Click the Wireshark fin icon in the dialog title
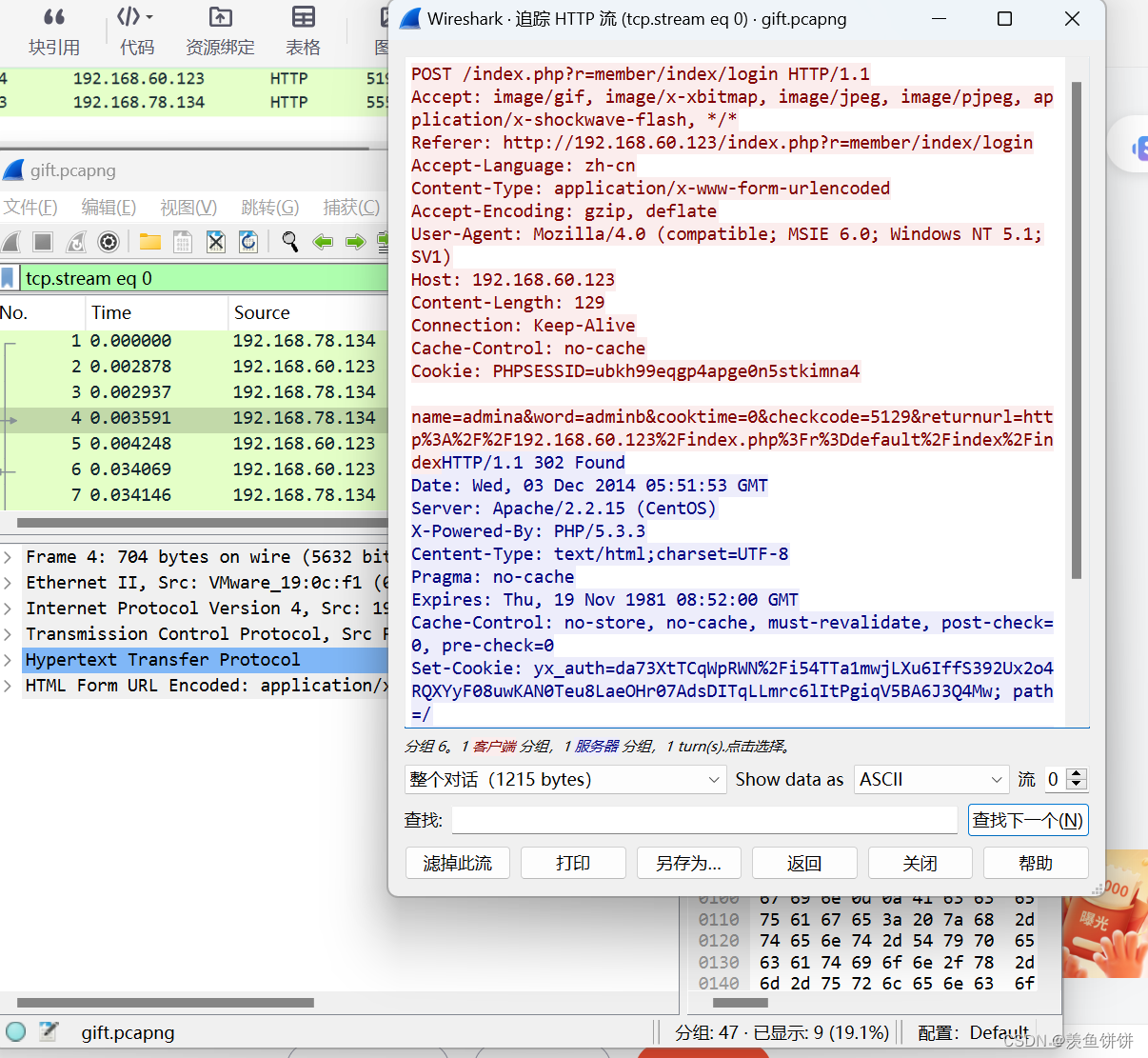 coord(410,19)
